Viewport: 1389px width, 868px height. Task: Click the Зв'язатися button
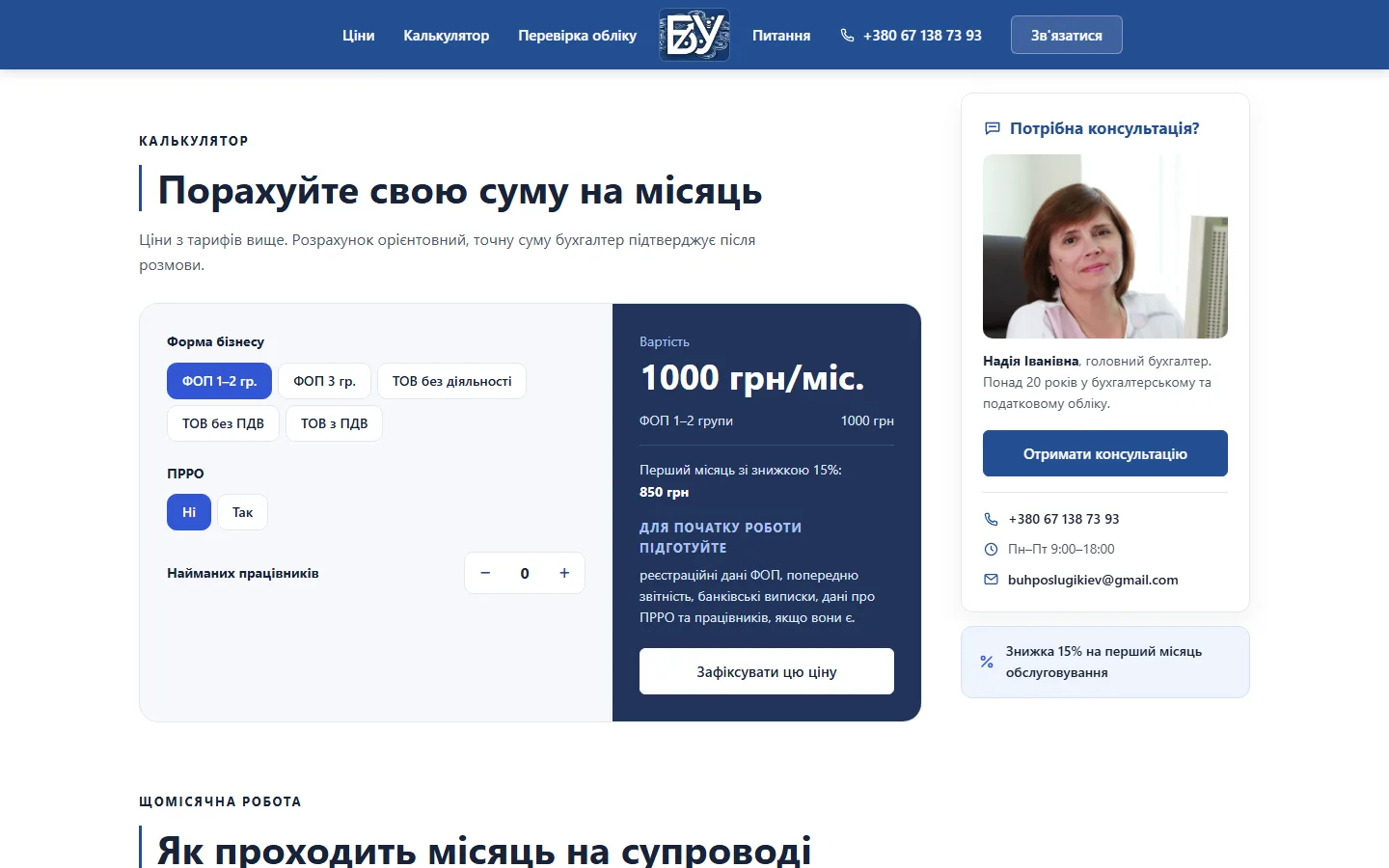point(1067,35)
